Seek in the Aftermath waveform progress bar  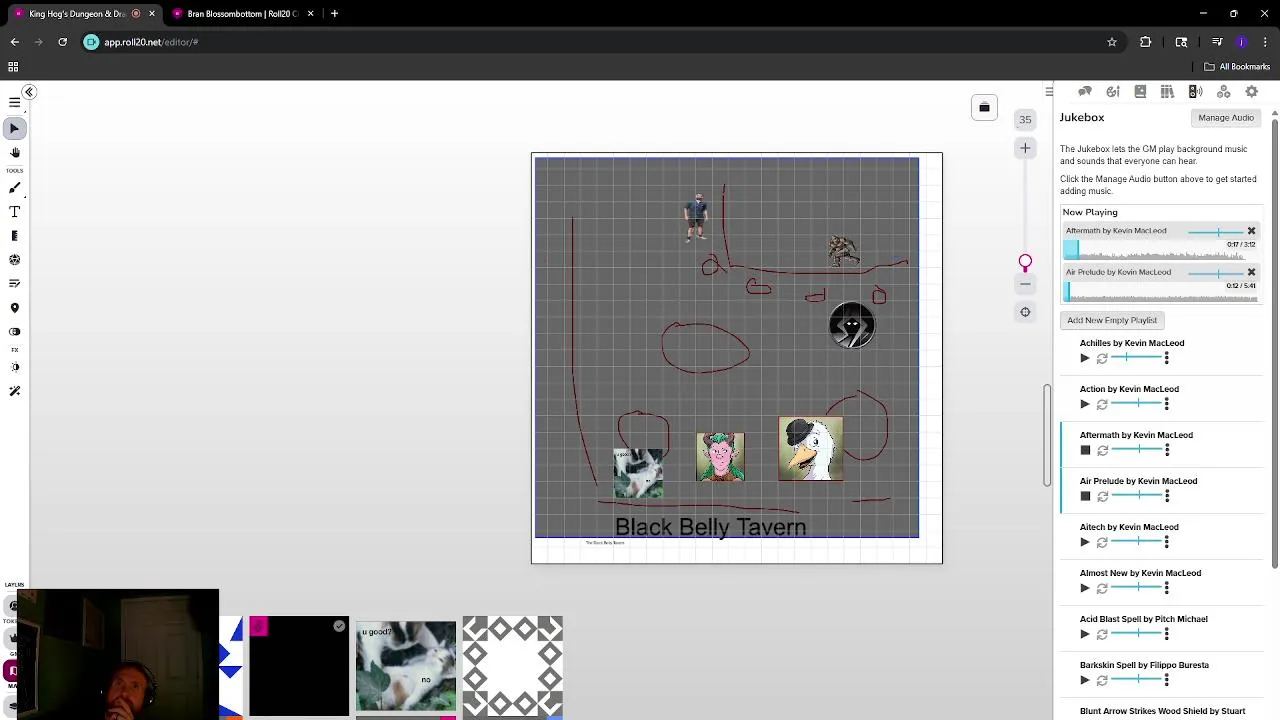click(x=1160, y=251)
